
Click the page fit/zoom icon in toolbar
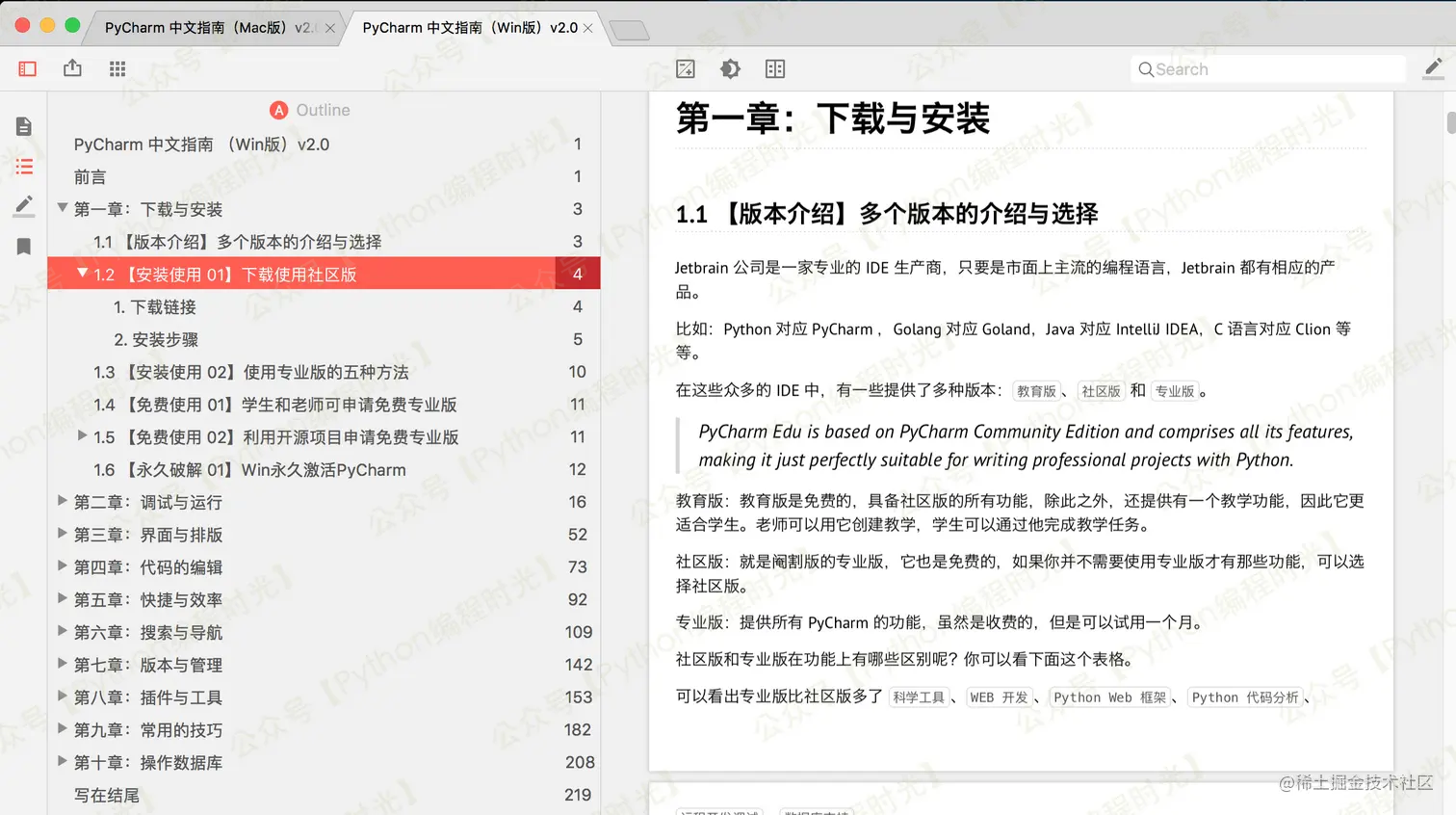point(686,68)
